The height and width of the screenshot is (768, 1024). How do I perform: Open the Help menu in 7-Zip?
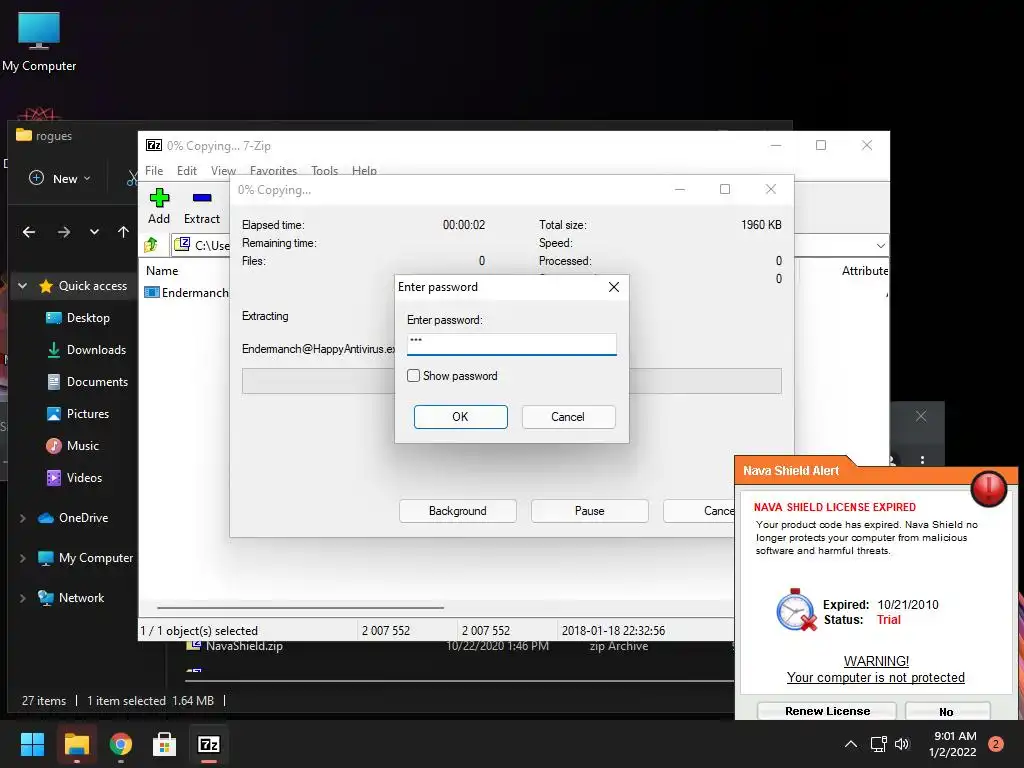[x=364, y=170]
